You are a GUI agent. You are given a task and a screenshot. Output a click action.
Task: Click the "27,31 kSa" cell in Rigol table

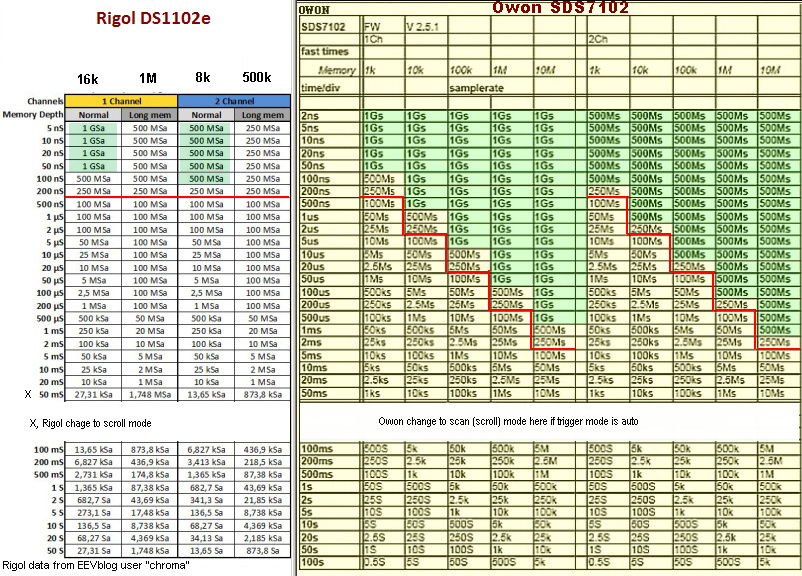(94, 394)
